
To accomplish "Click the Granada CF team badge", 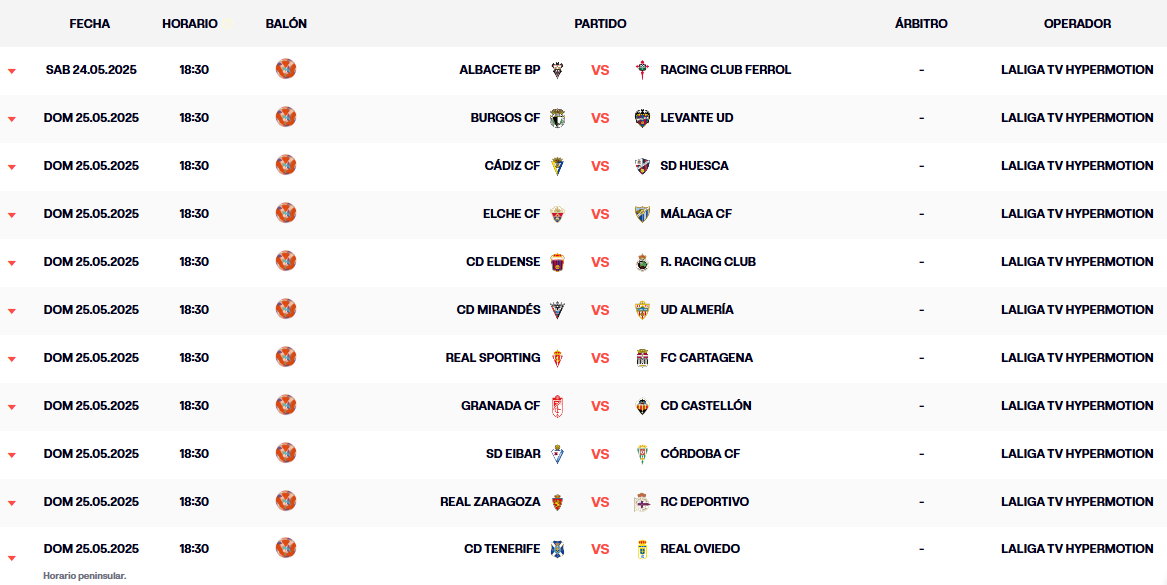I will pyautogui.click(x=557, y=406).
